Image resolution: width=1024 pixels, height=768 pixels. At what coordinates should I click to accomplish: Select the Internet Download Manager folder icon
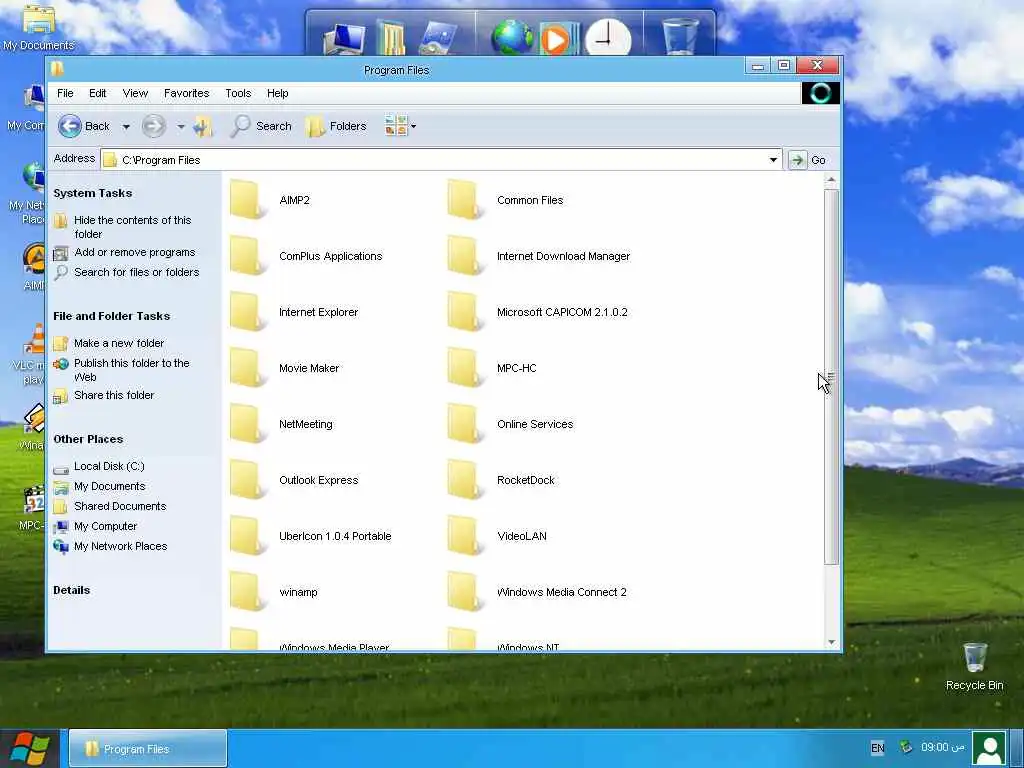pos(465,256)
